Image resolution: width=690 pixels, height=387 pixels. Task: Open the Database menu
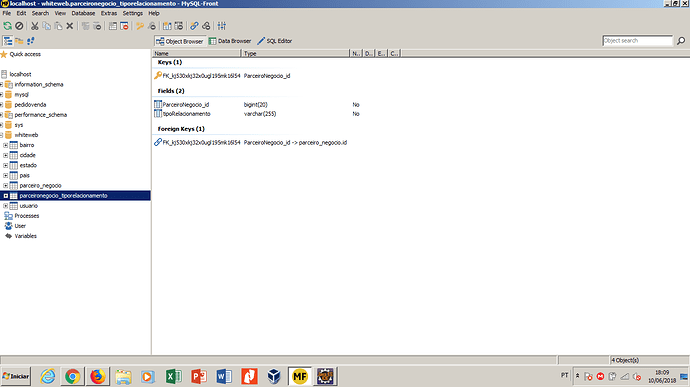83,13
